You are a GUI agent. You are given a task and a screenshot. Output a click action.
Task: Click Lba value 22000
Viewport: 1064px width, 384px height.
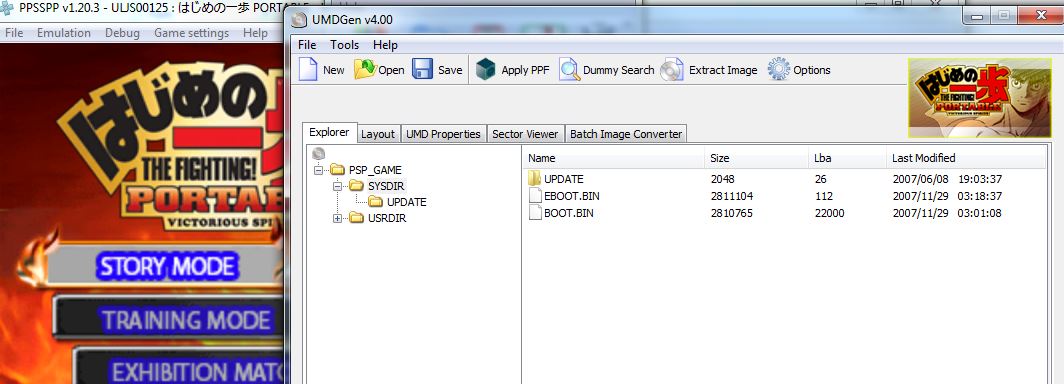coord(829,213)
